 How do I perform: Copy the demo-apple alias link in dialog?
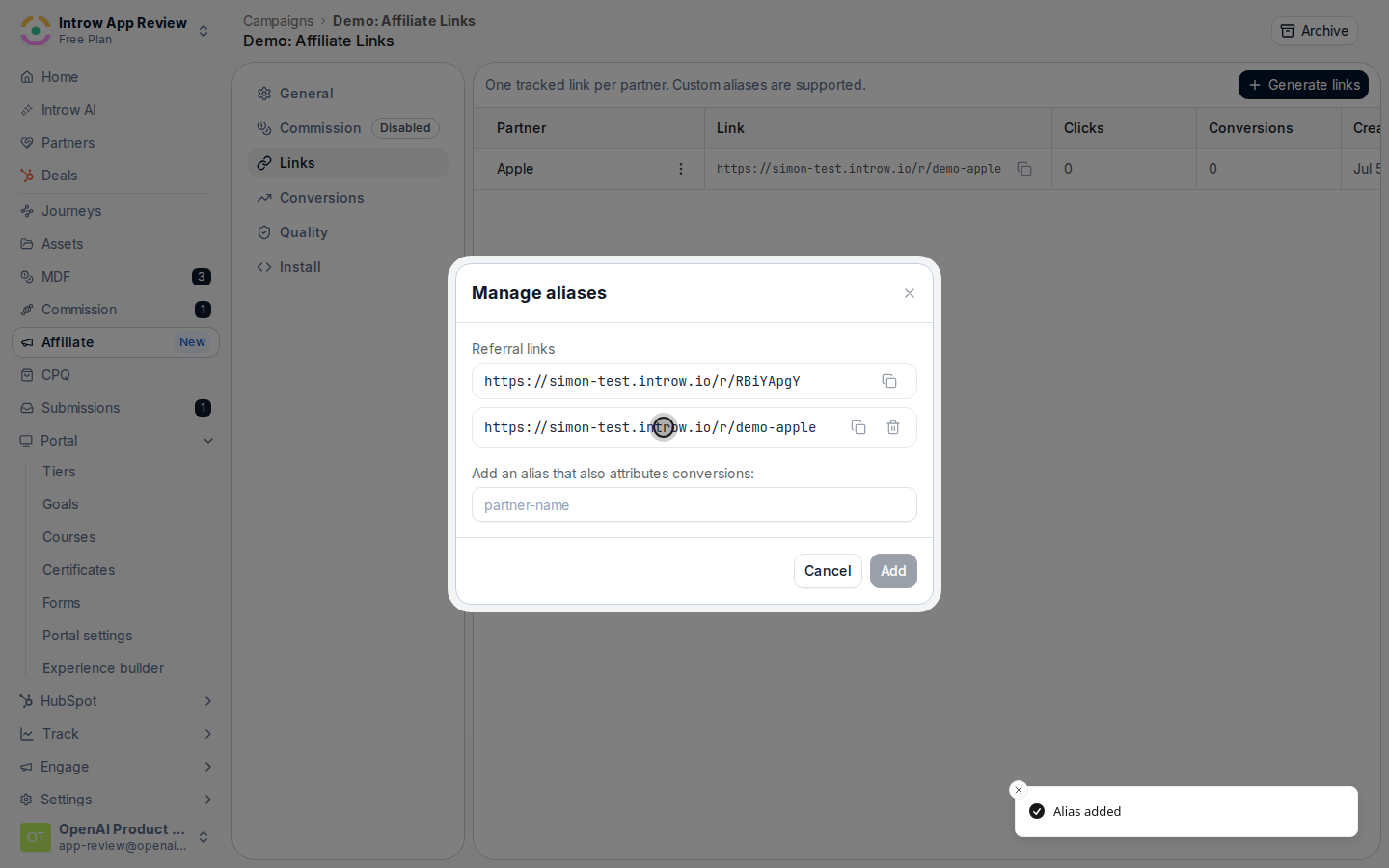(858, 427)
